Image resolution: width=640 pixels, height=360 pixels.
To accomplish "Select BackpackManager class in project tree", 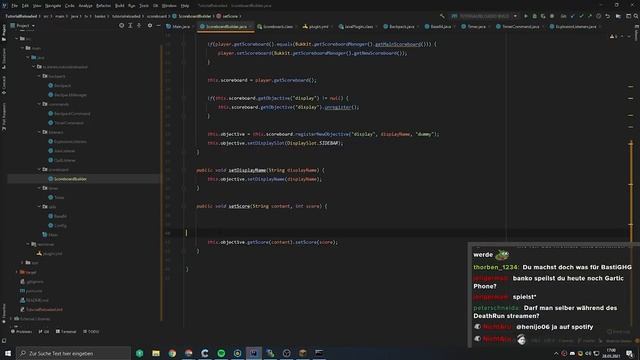I will (67, 95).
